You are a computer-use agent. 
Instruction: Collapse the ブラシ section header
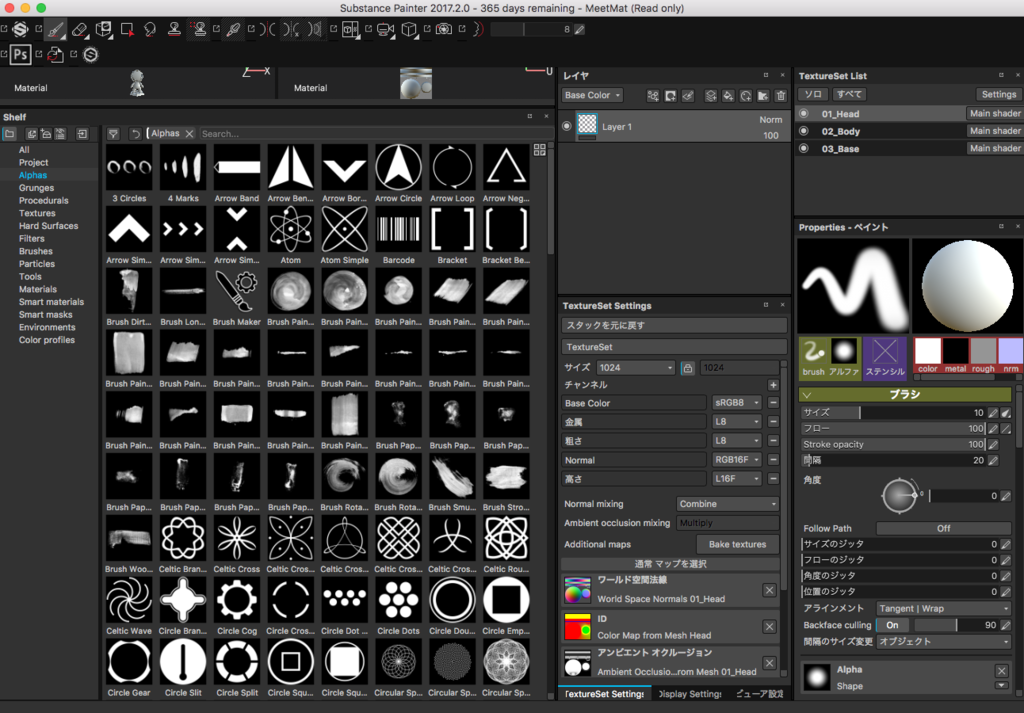point(904,394)
